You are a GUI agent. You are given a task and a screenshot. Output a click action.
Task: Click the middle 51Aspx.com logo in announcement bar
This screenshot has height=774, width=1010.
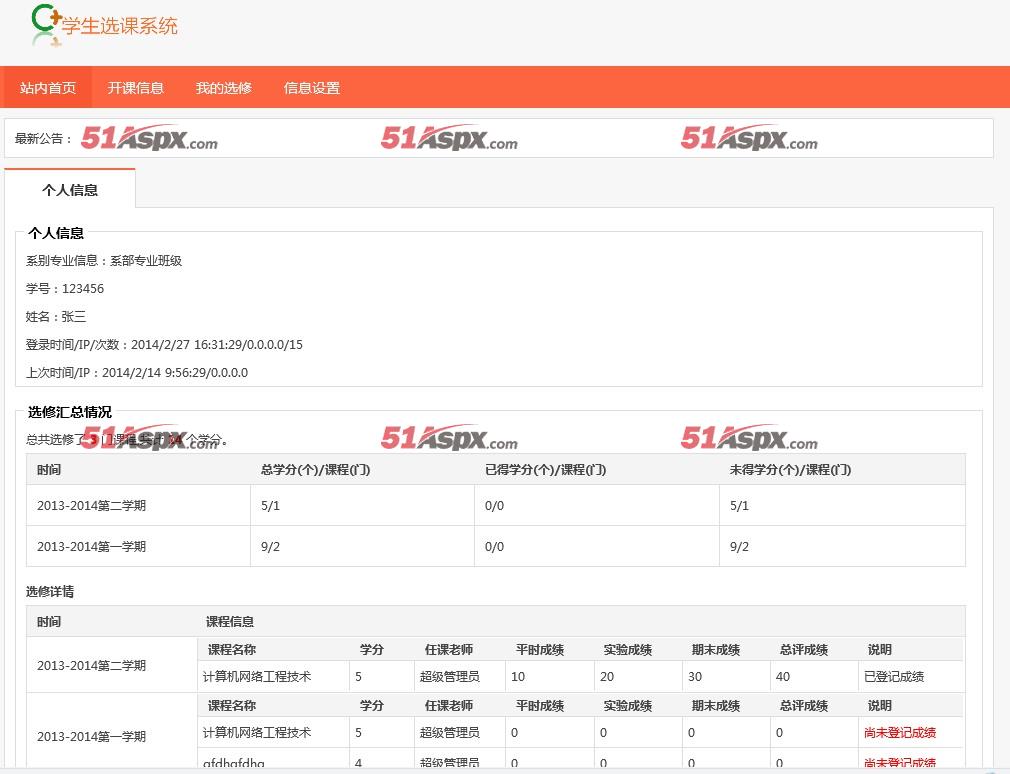[x=449, y=138]
